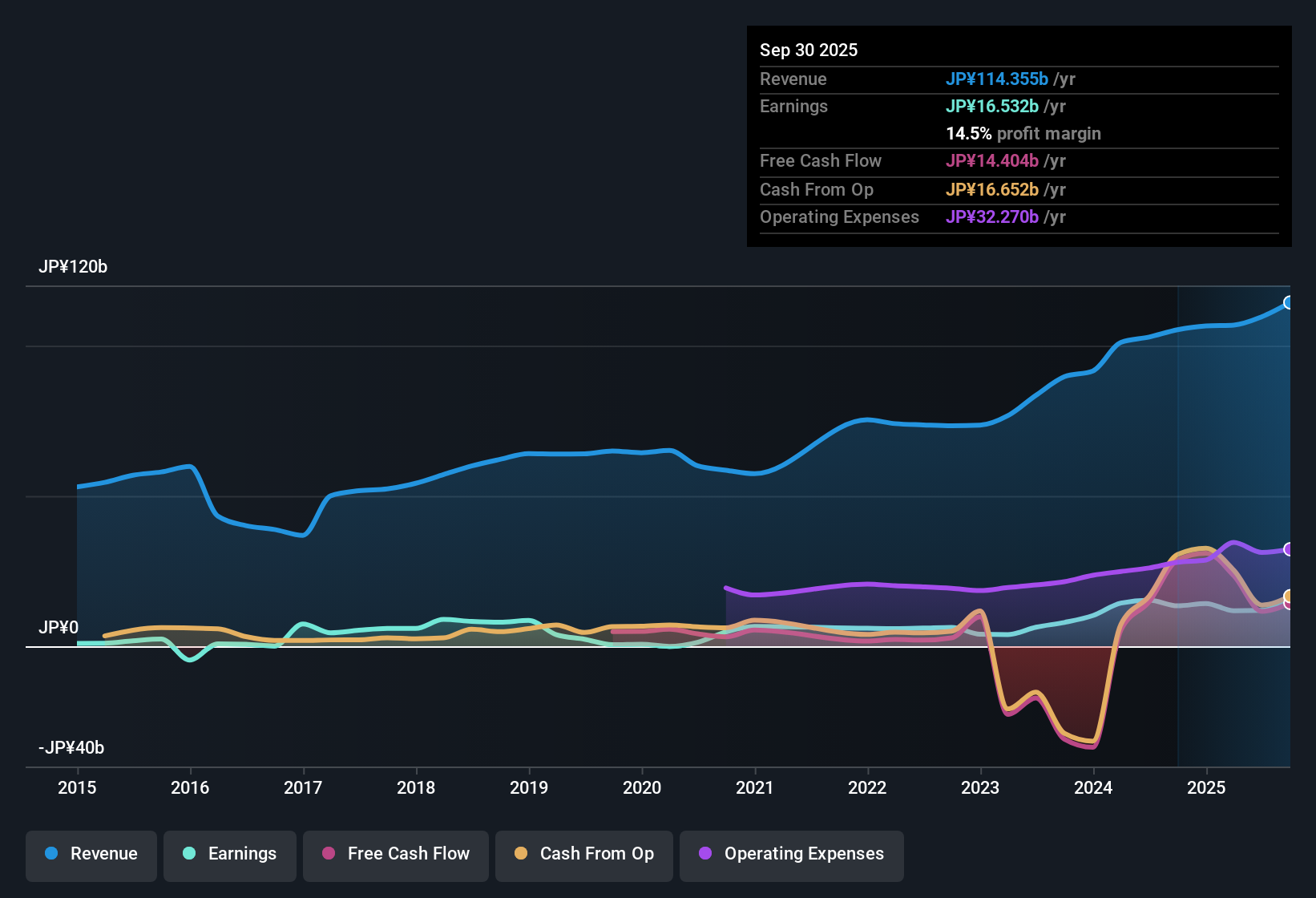
Task: Click the orange Cash From Op legend dot
Action: tap(521, 854)
